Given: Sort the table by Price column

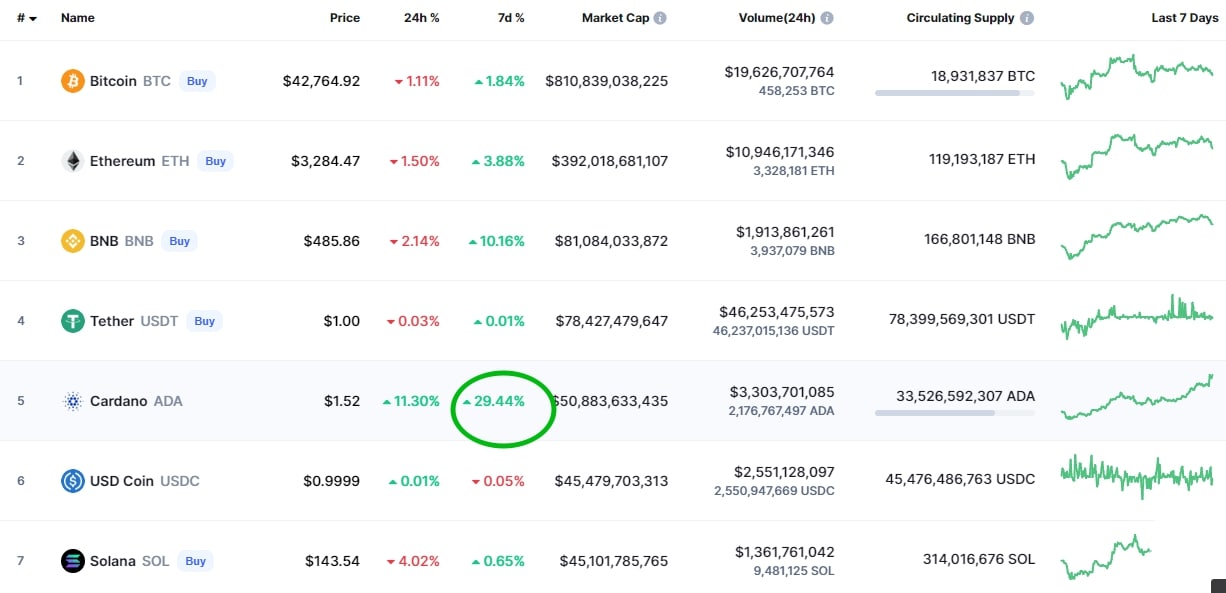Looking at the screenshot, I should (345, 18).
